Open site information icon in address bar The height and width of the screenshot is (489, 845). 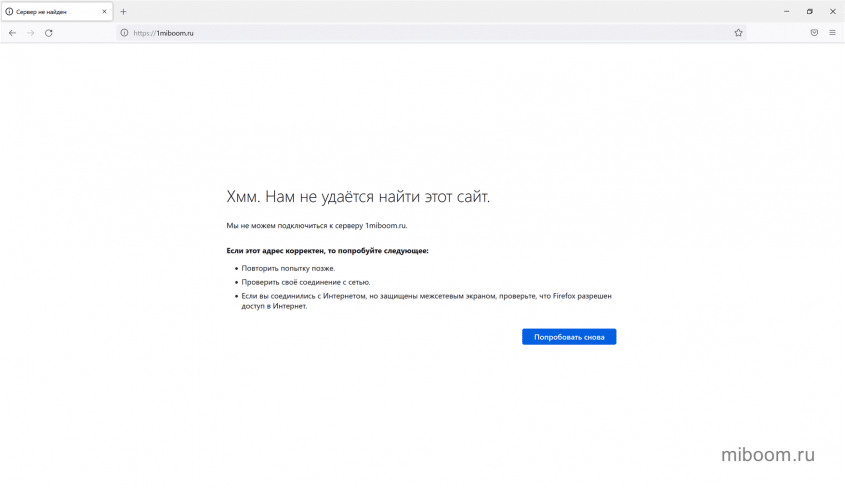[125, 33]
